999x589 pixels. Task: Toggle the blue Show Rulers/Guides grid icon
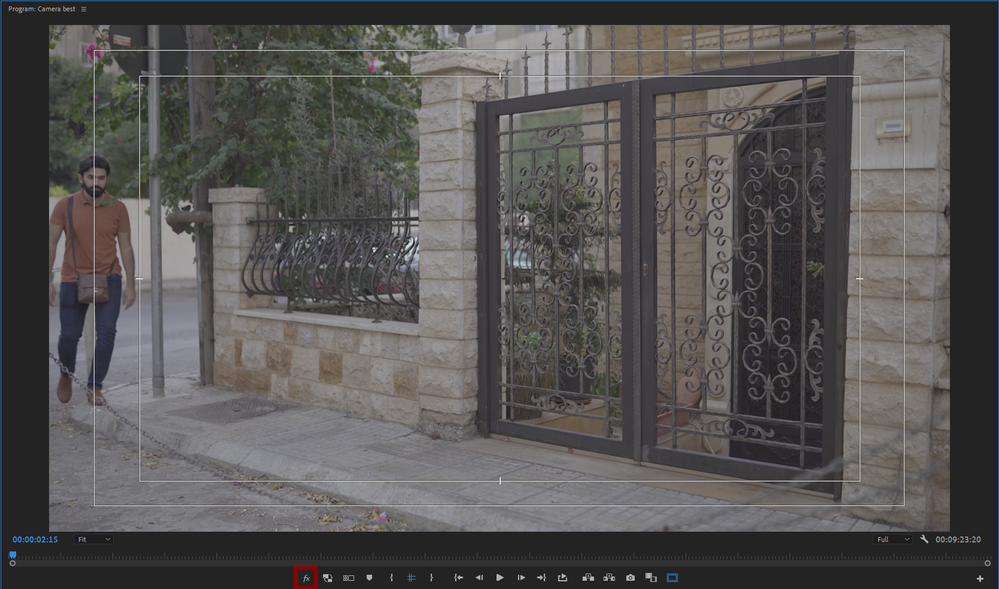(x=411, y=578)
